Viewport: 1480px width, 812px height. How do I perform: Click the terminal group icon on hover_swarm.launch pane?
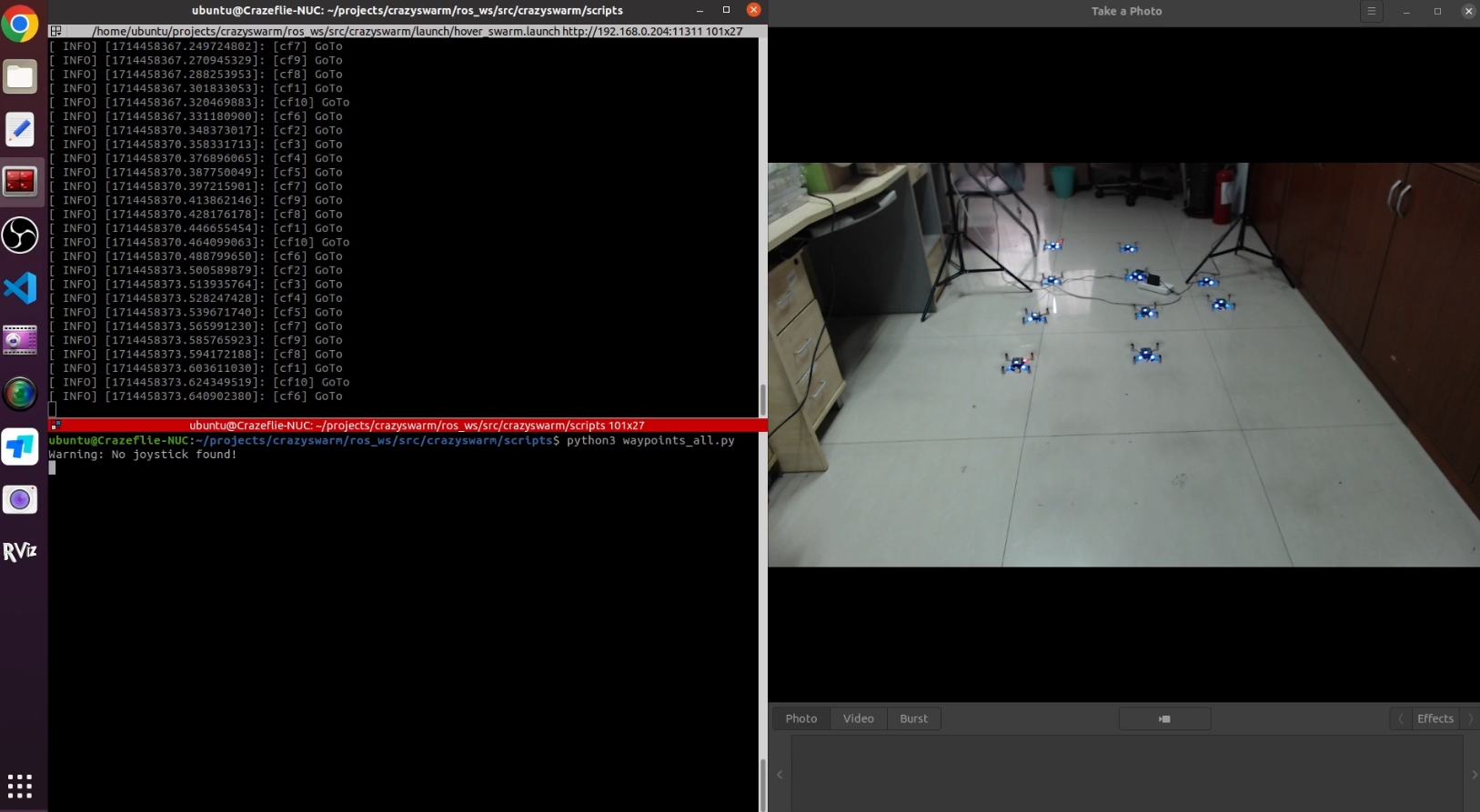pyautogui.click(x=55, y=31)
